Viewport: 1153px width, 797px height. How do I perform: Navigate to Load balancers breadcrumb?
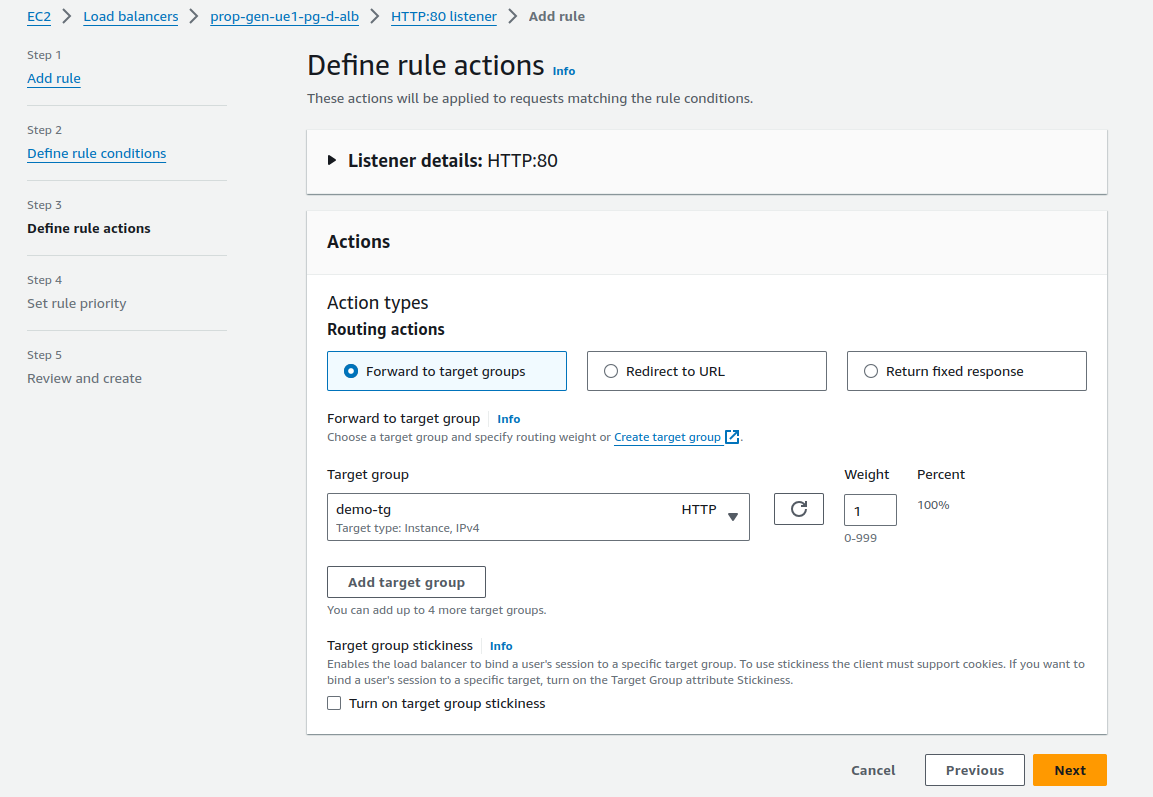pyautogui.click(x=130, y=16)
